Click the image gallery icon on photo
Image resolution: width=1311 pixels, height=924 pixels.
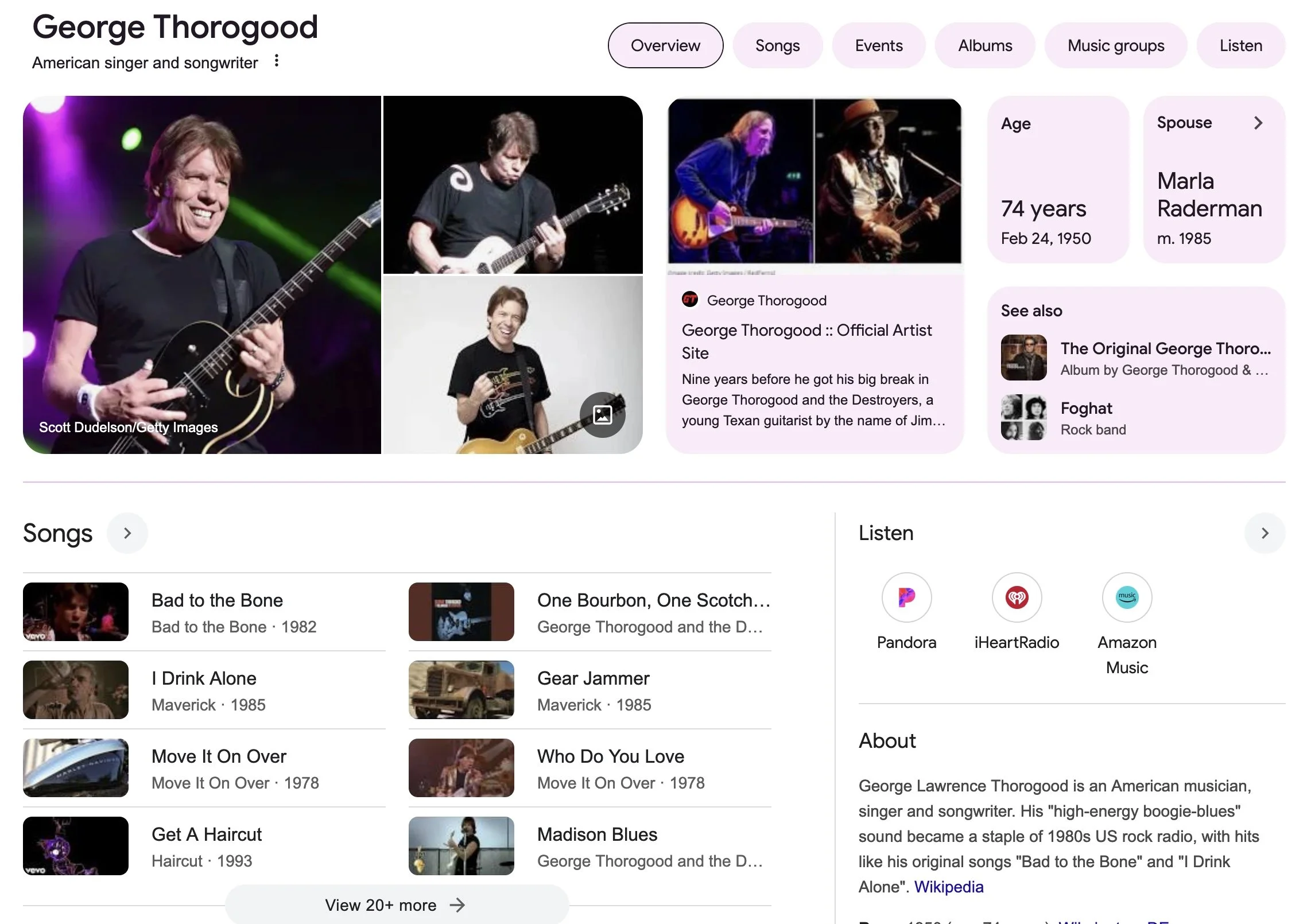pyautogui.click(x=602, y=414)
